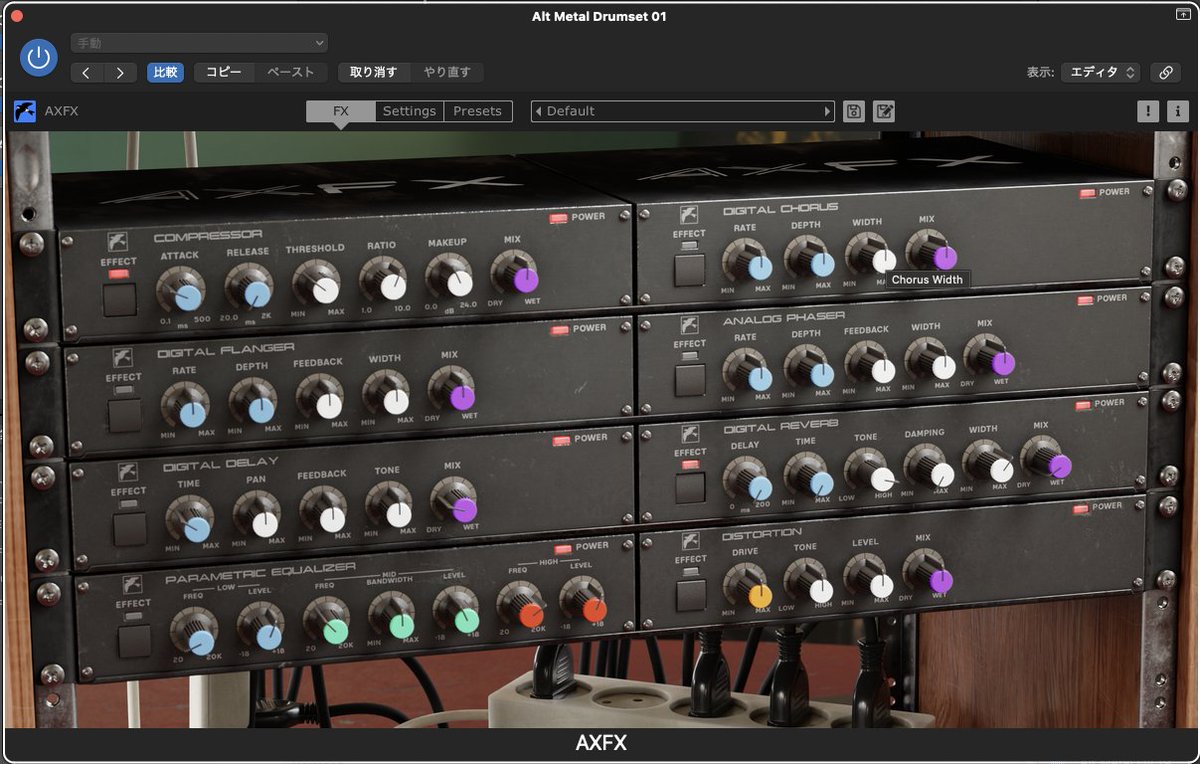1200x764 pixels.
Task: Click the Compressor Release knob
Action: [x=250, y=287]
